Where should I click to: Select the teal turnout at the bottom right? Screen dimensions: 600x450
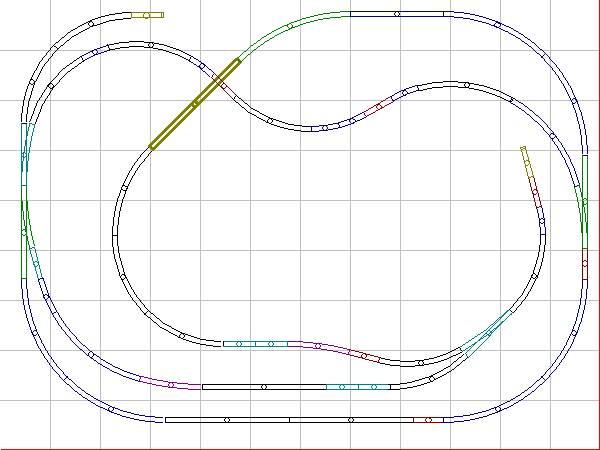coord(486,333)
